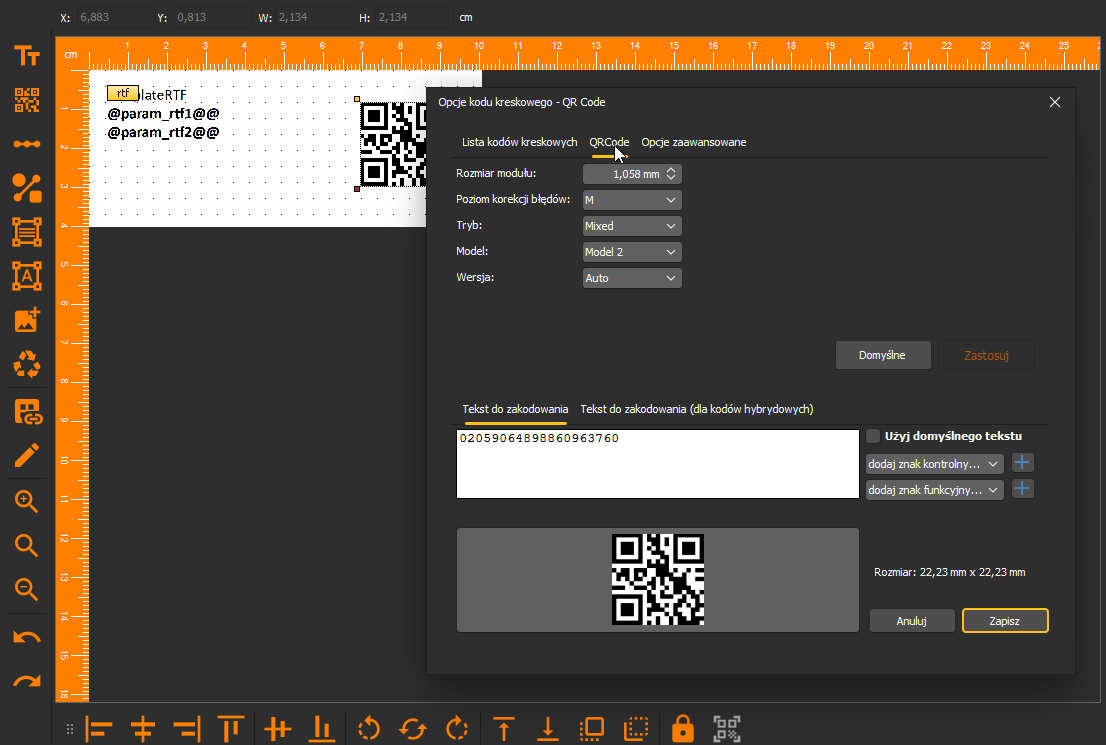Select the Shapes tool
The image size is (1106, 745).
pyautogui.click(x=27, y=188)
